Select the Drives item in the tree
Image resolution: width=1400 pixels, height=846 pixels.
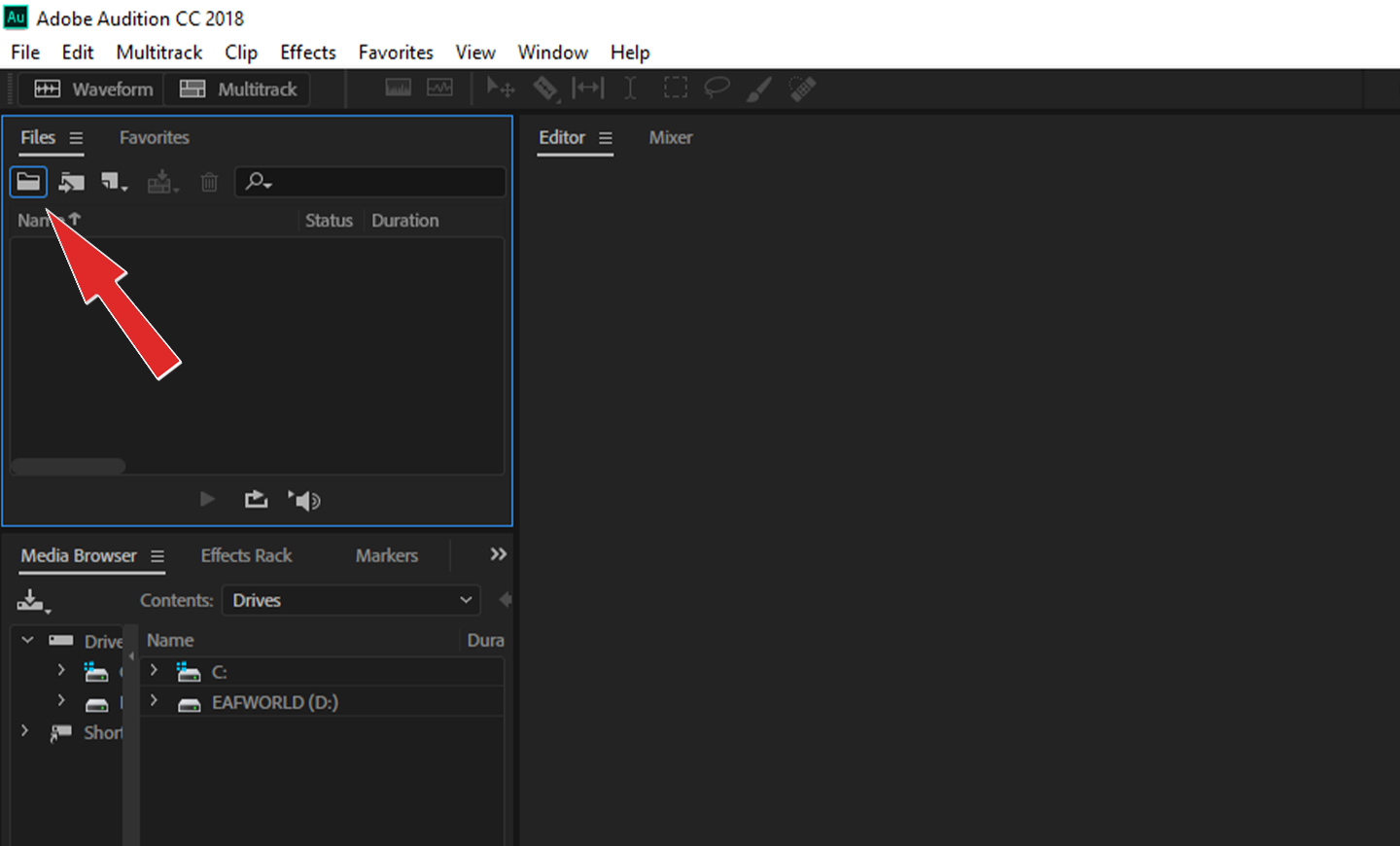tap(103, 642)
